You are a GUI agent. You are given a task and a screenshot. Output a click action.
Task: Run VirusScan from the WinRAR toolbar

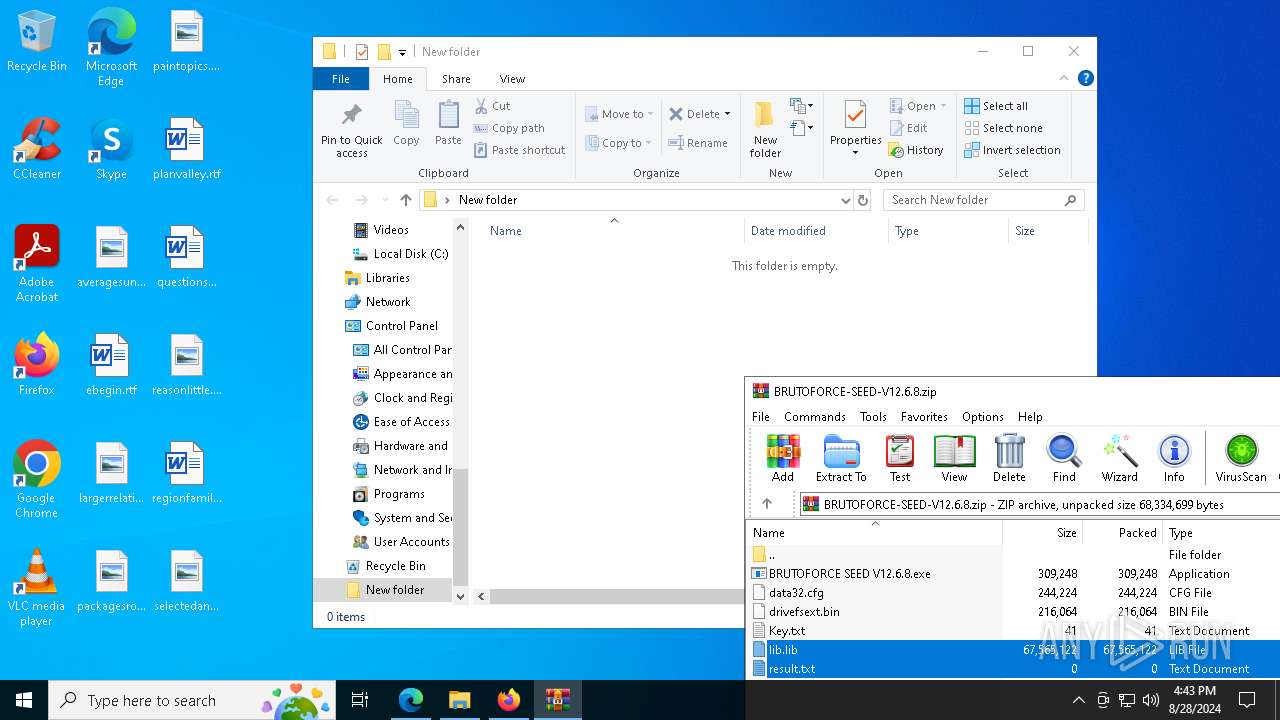point(1241,459)
